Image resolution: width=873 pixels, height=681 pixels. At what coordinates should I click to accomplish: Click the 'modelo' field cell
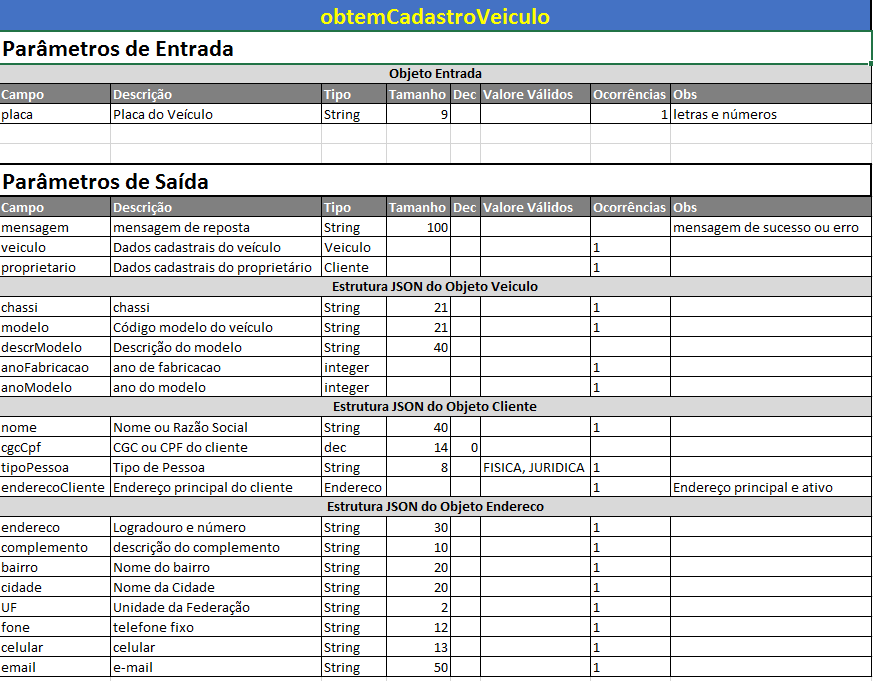(x=55, y=328)
